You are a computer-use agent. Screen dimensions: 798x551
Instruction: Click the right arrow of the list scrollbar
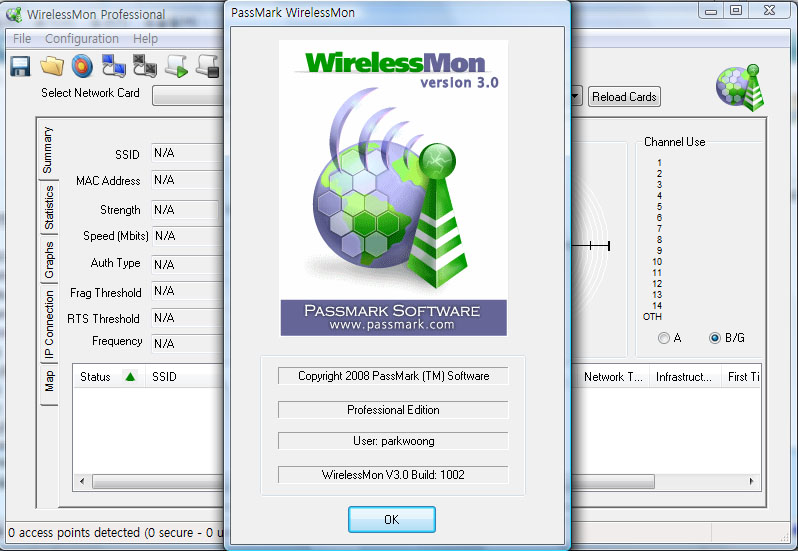[752, 481]
